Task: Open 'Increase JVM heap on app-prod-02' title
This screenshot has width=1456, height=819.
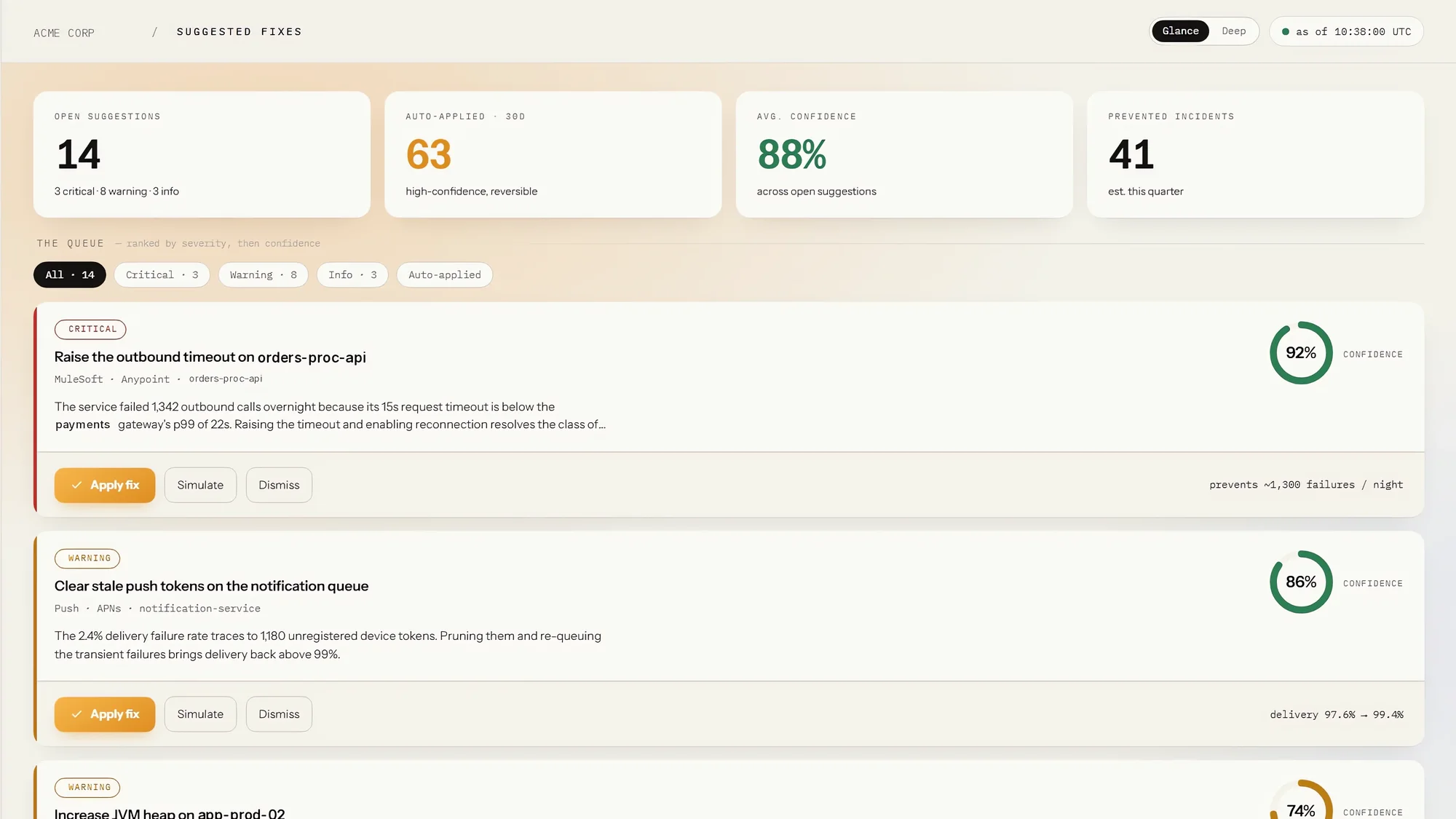Action: click(170, 812)
